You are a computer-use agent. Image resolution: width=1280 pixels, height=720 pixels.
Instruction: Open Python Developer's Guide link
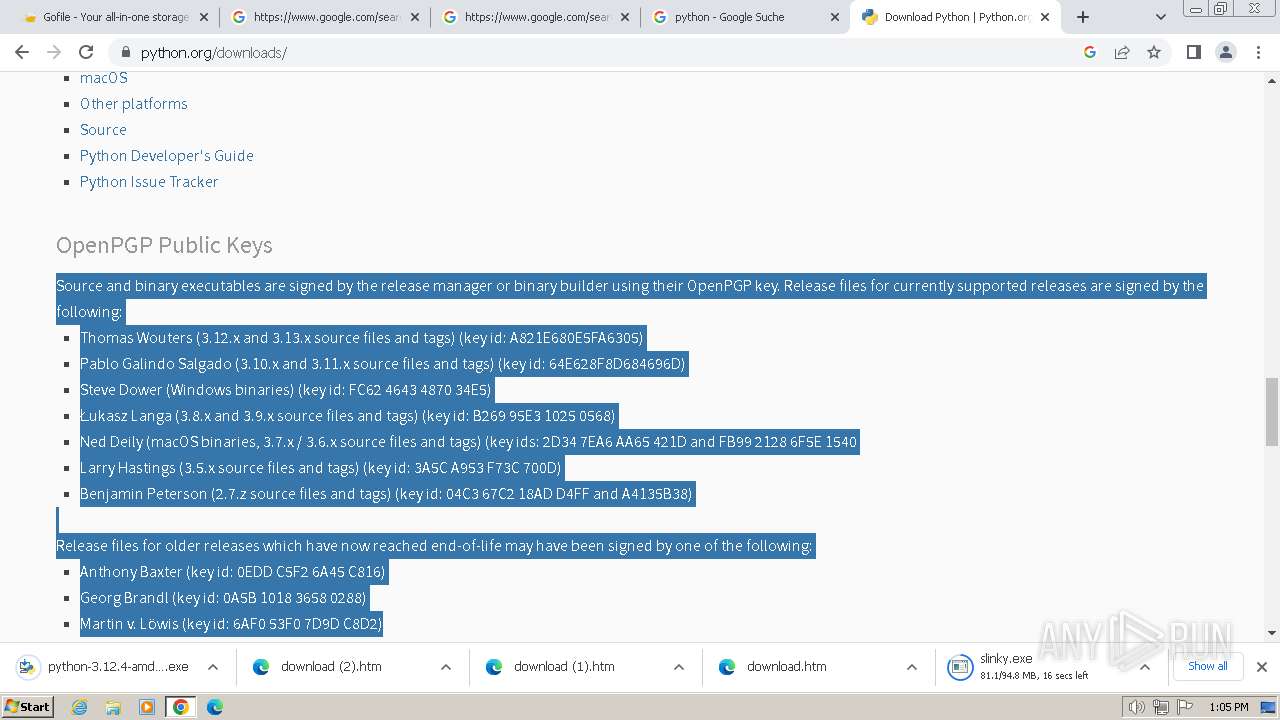(167, 155)
